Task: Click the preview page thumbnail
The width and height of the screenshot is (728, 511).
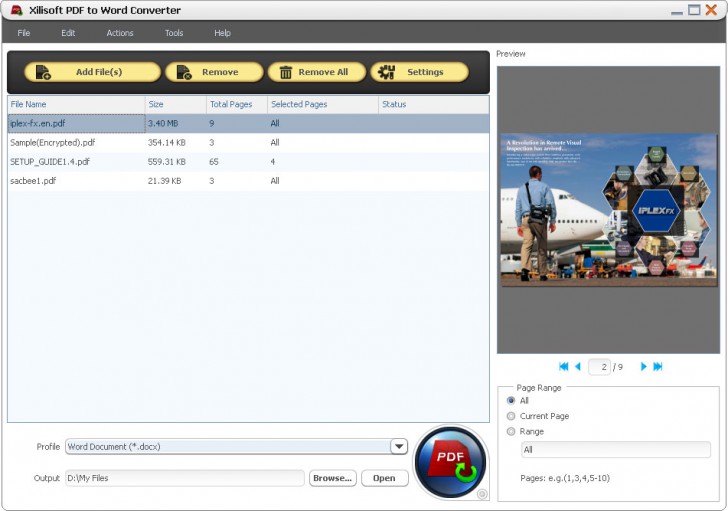Action: click(608, 210)
